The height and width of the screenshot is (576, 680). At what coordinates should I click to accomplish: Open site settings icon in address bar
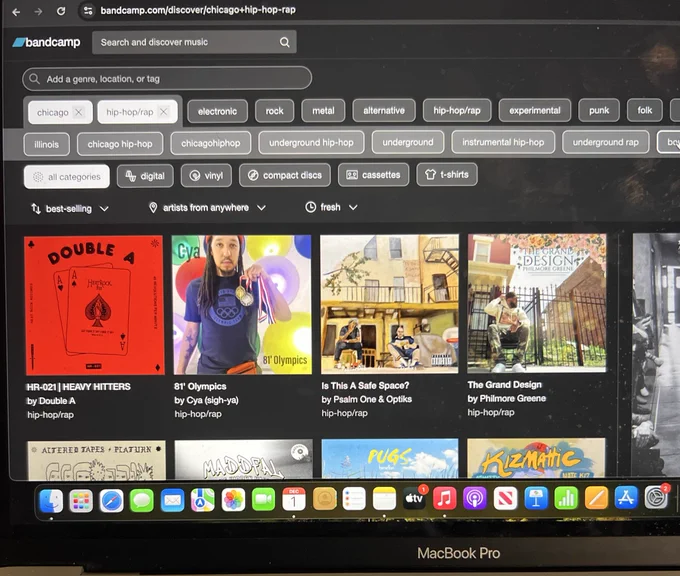pos(88,10)
